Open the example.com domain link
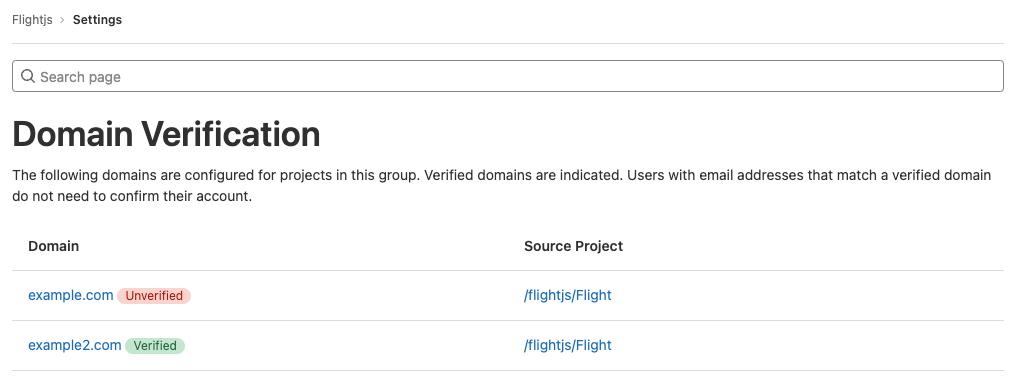This screenshot has width=1017, height=390. click(x=71, y=295)
